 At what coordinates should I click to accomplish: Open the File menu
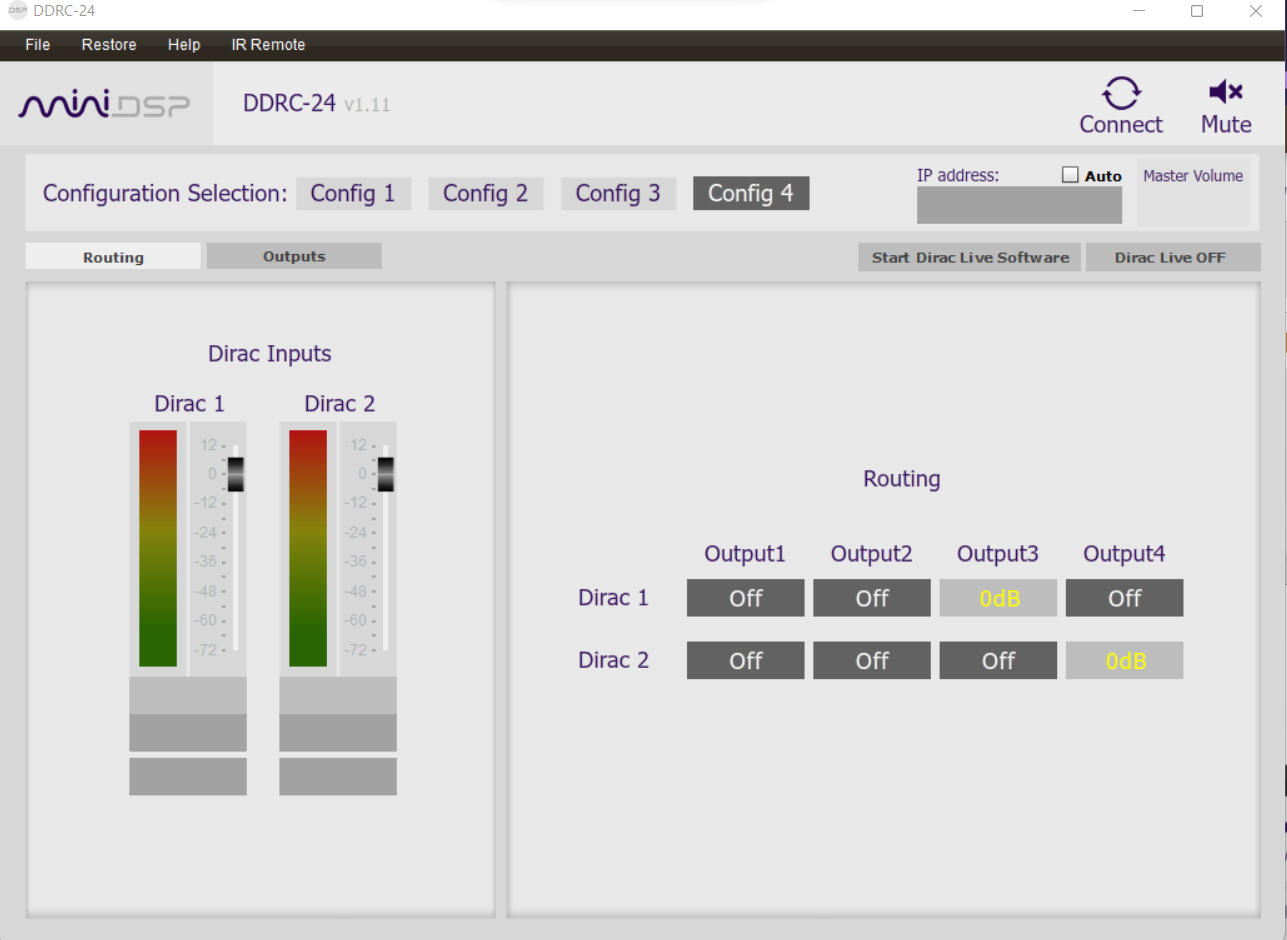click(37, 45)
